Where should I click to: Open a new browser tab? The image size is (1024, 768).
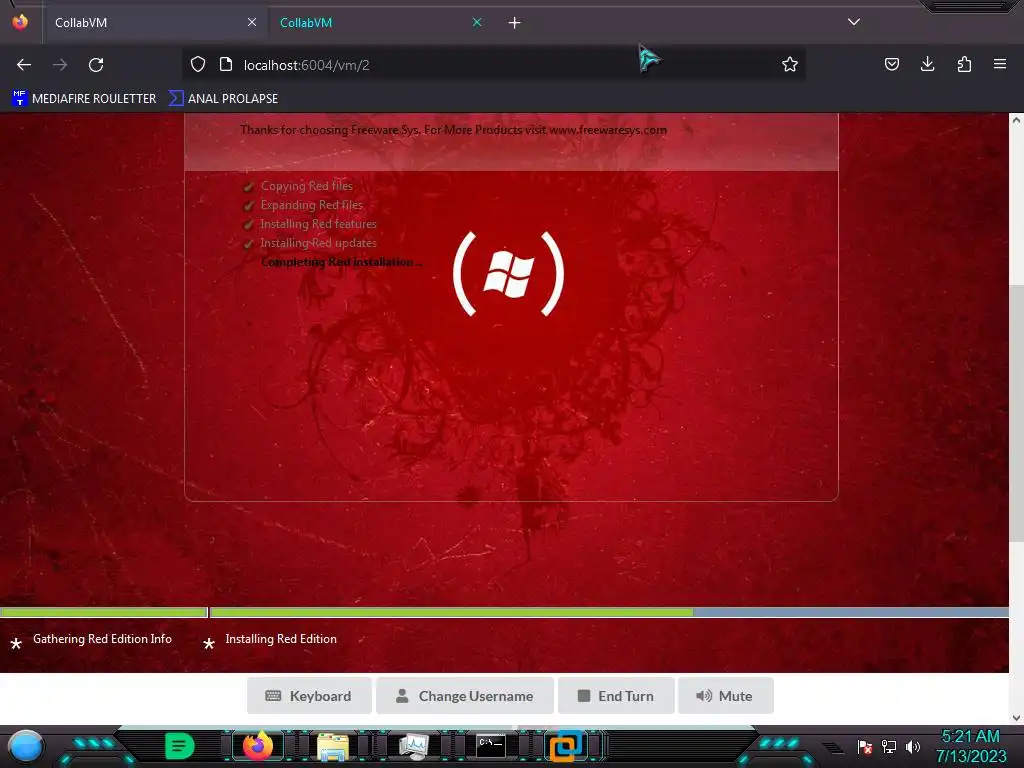[x=515, y=23]
